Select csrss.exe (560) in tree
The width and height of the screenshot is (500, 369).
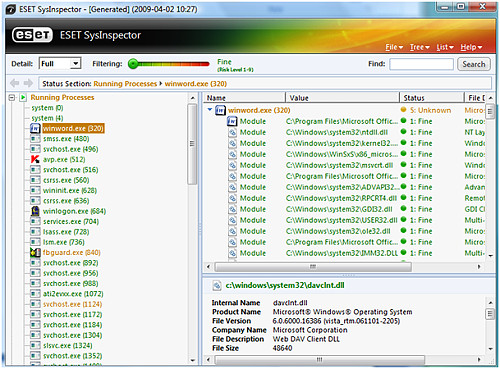pyautogui.click(x=66, y=180)
